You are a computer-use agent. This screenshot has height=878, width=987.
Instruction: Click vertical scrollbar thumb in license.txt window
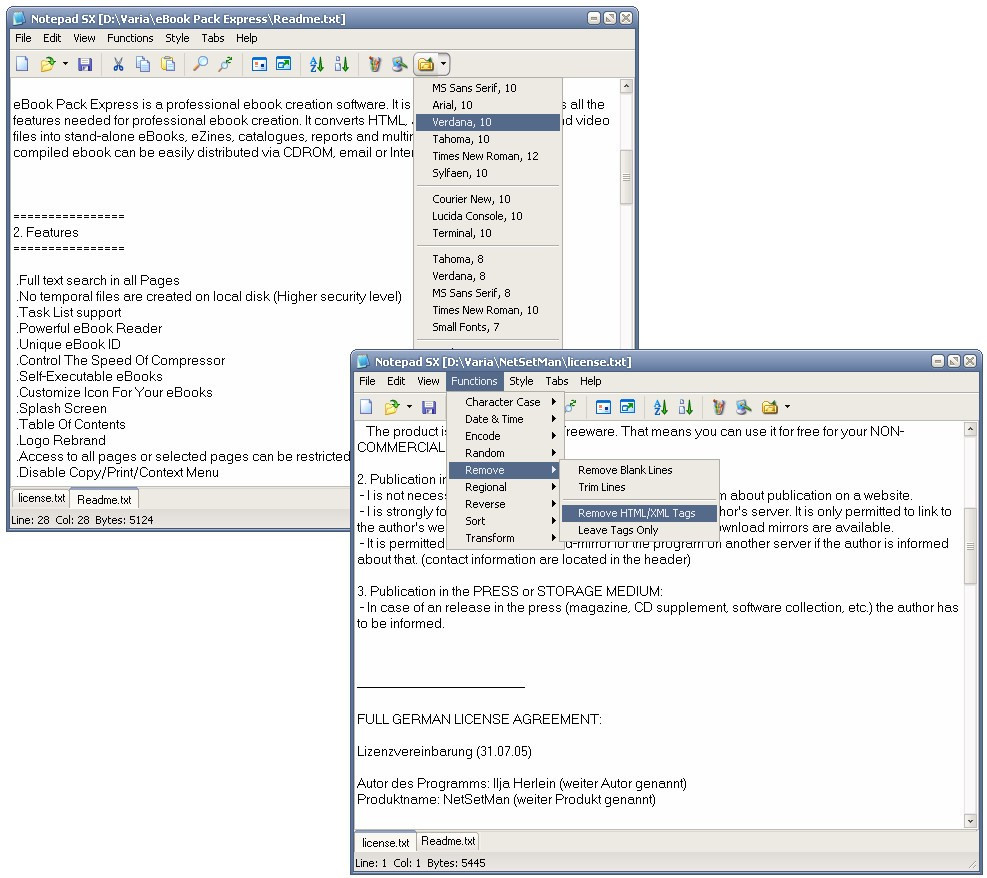[970, 546]
